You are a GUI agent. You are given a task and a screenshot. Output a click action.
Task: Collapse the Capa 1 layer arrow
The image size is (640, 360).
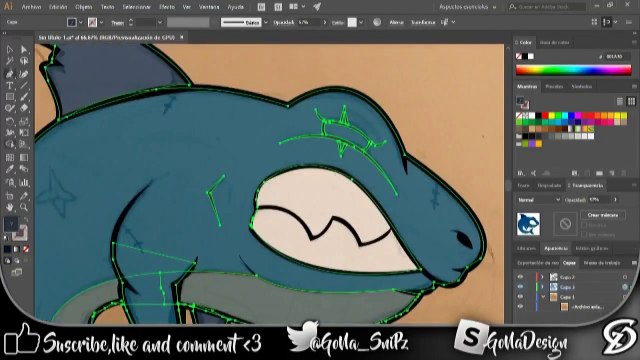pyautogui.click(x=542, y=297)
